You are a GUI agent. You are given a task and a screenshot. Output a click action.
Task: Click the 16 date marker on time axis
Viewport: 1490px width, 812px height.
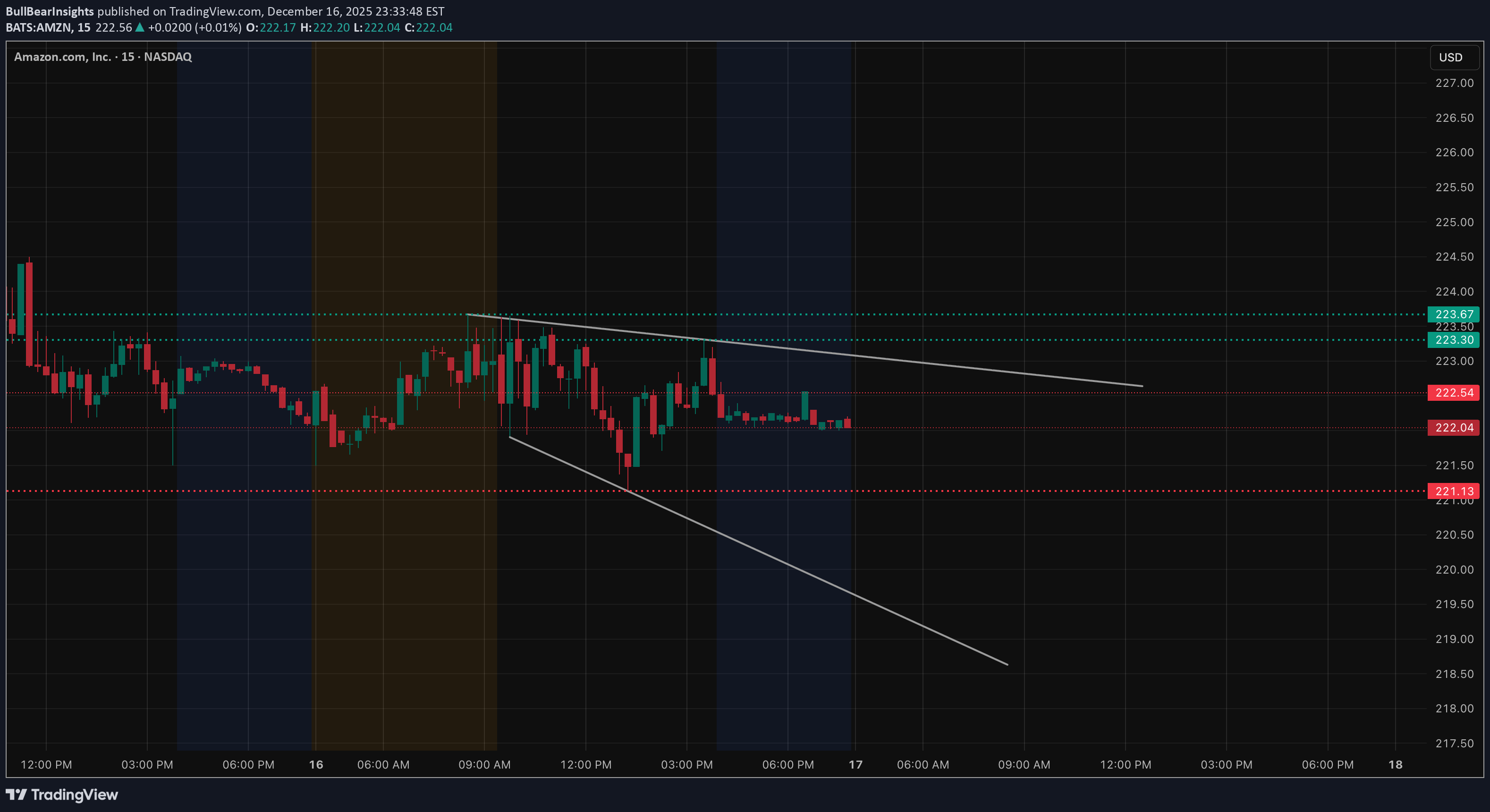[316, 764]
